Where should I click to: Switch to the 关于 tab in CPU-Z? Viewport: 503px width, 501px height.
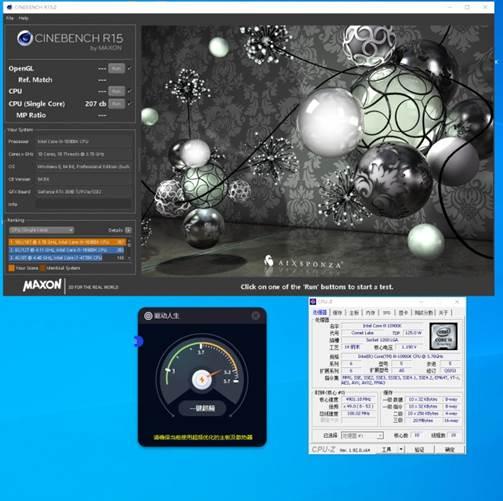(443, 312)
